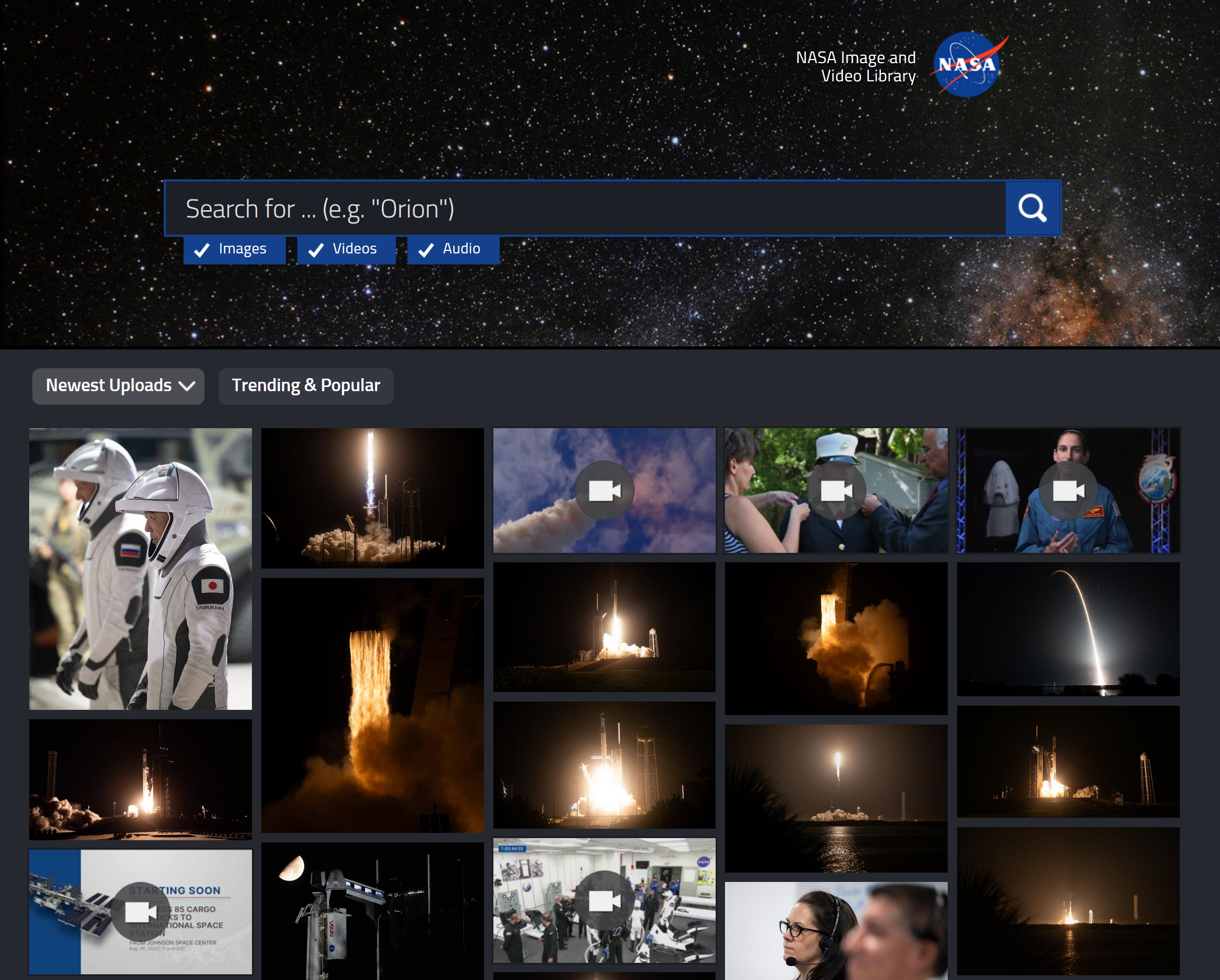
Task: Open liftoff with orange smoke cloud photo
Action: tap(836, 638)
